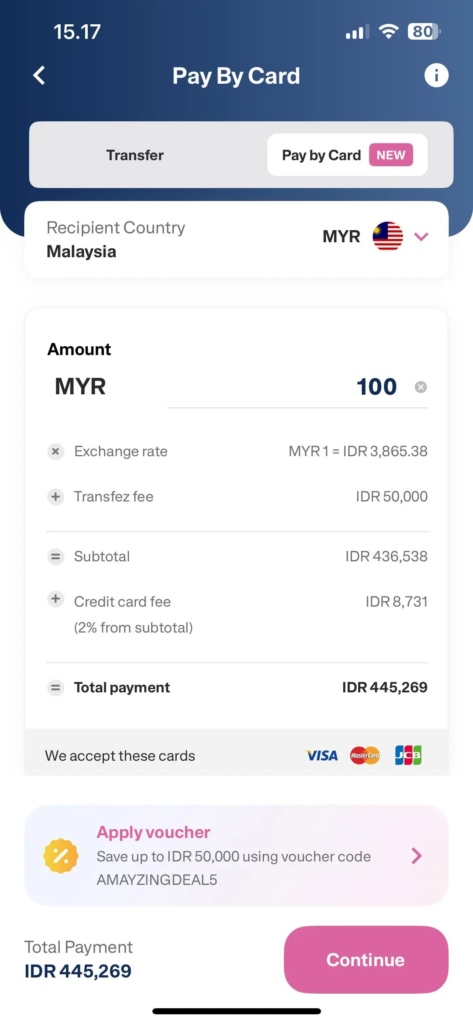
Task: Tap the equals icon beside Total payment
Action: (56, 688)
